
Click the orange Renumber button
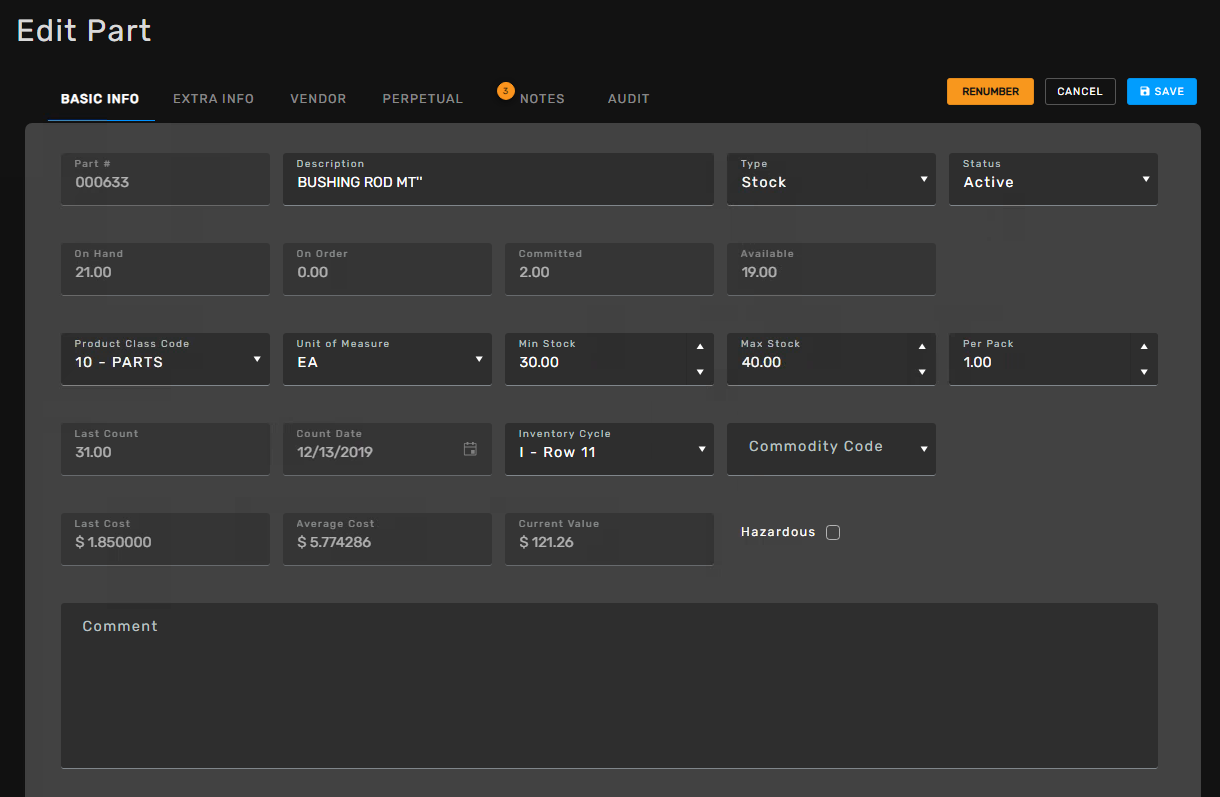(990, 92)
